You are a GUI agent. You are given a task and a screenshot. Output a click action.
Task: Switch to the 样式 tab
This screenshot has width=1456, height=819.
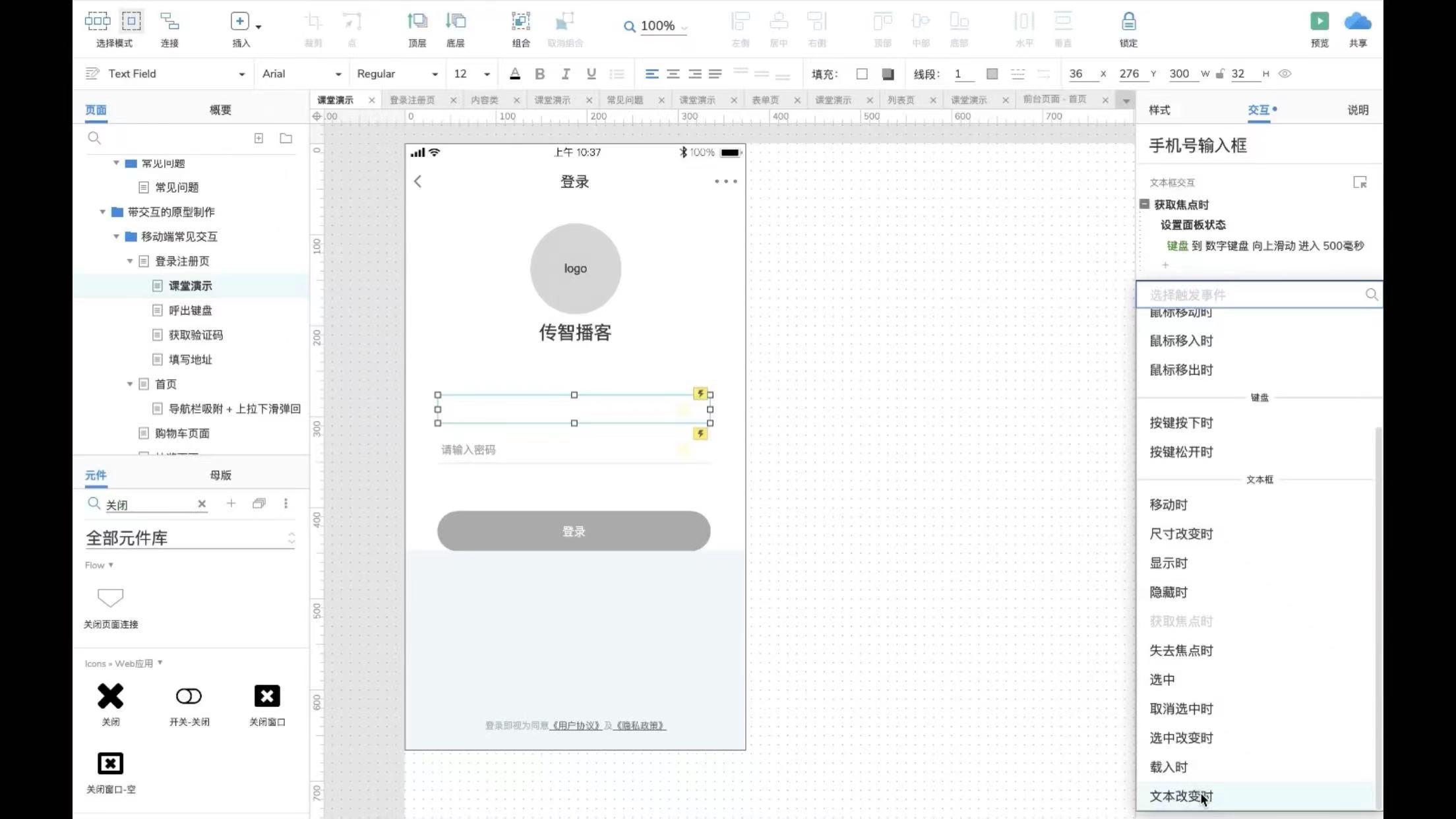(1159, 110)
